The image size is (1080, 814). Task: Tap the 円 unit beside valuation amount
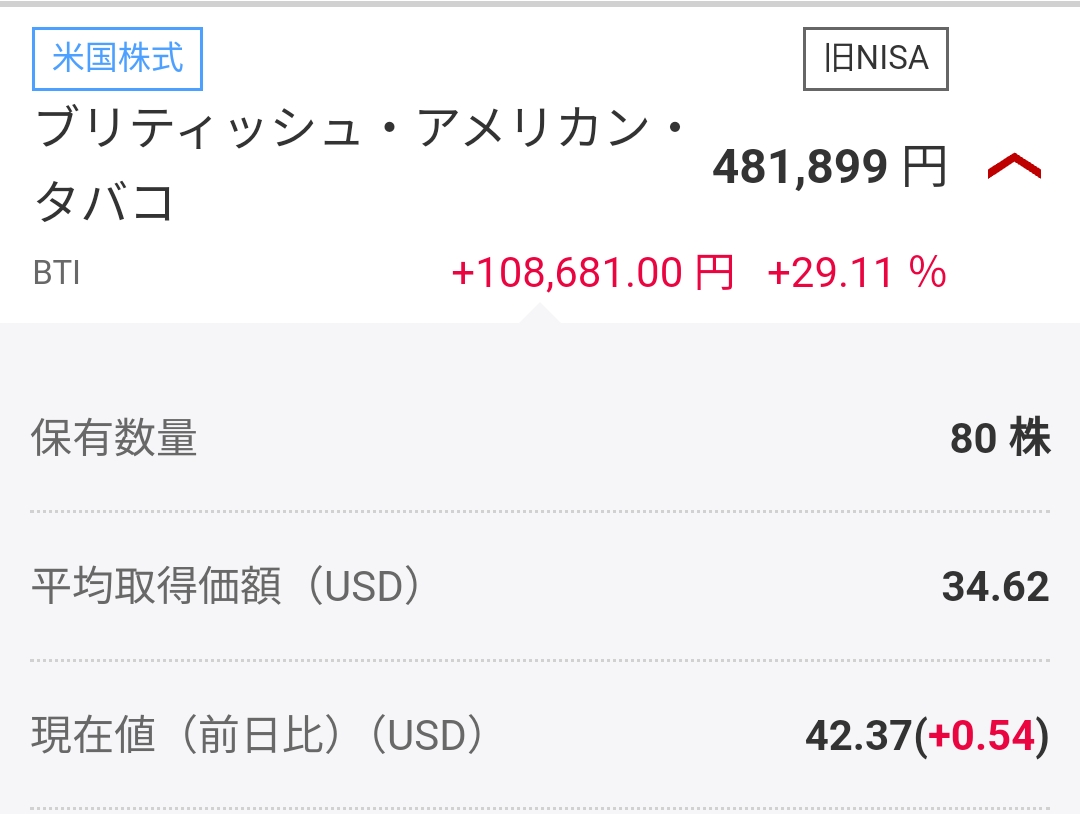click(x=924, y=168)
